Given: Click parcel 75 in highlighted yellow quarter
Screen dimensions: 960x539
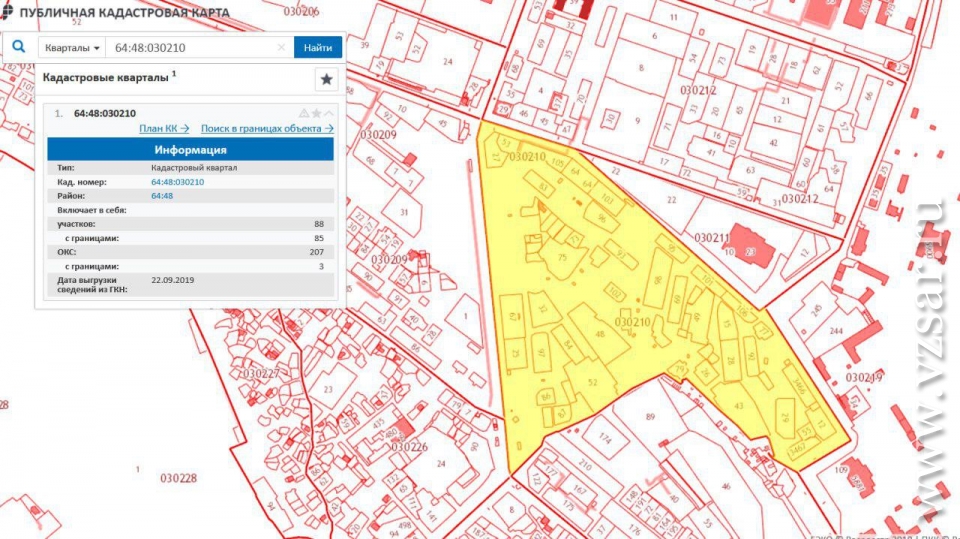Looking at the screenshot, I should point(562,258).
